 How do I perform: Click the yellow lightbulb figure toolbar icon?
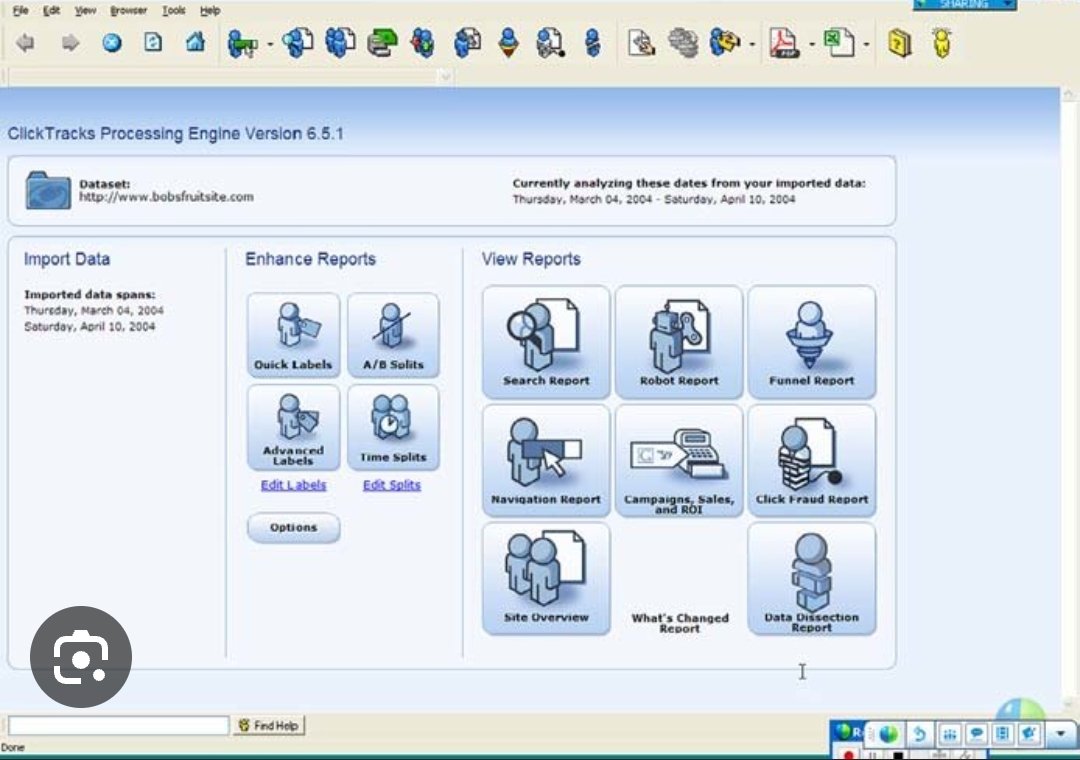[x=942, y=43]
